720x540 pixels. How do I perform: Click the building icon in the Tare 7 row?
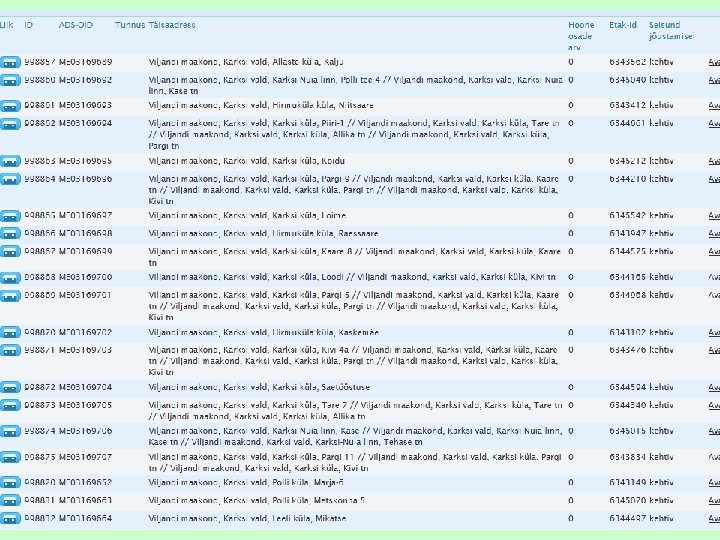pyautogui.click(x=10, y=405)
